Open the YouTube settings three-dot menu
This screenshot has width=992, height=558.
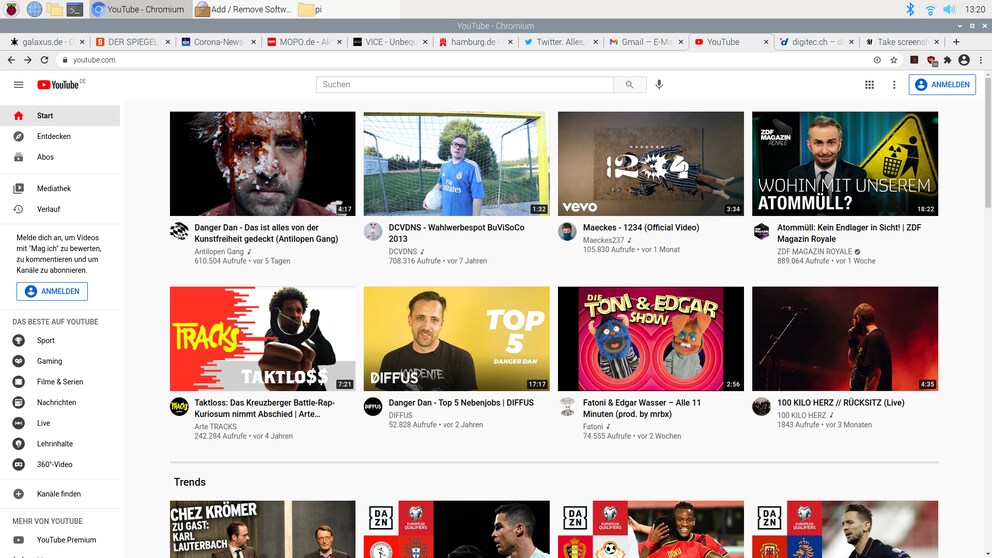[x=894, y=84]
